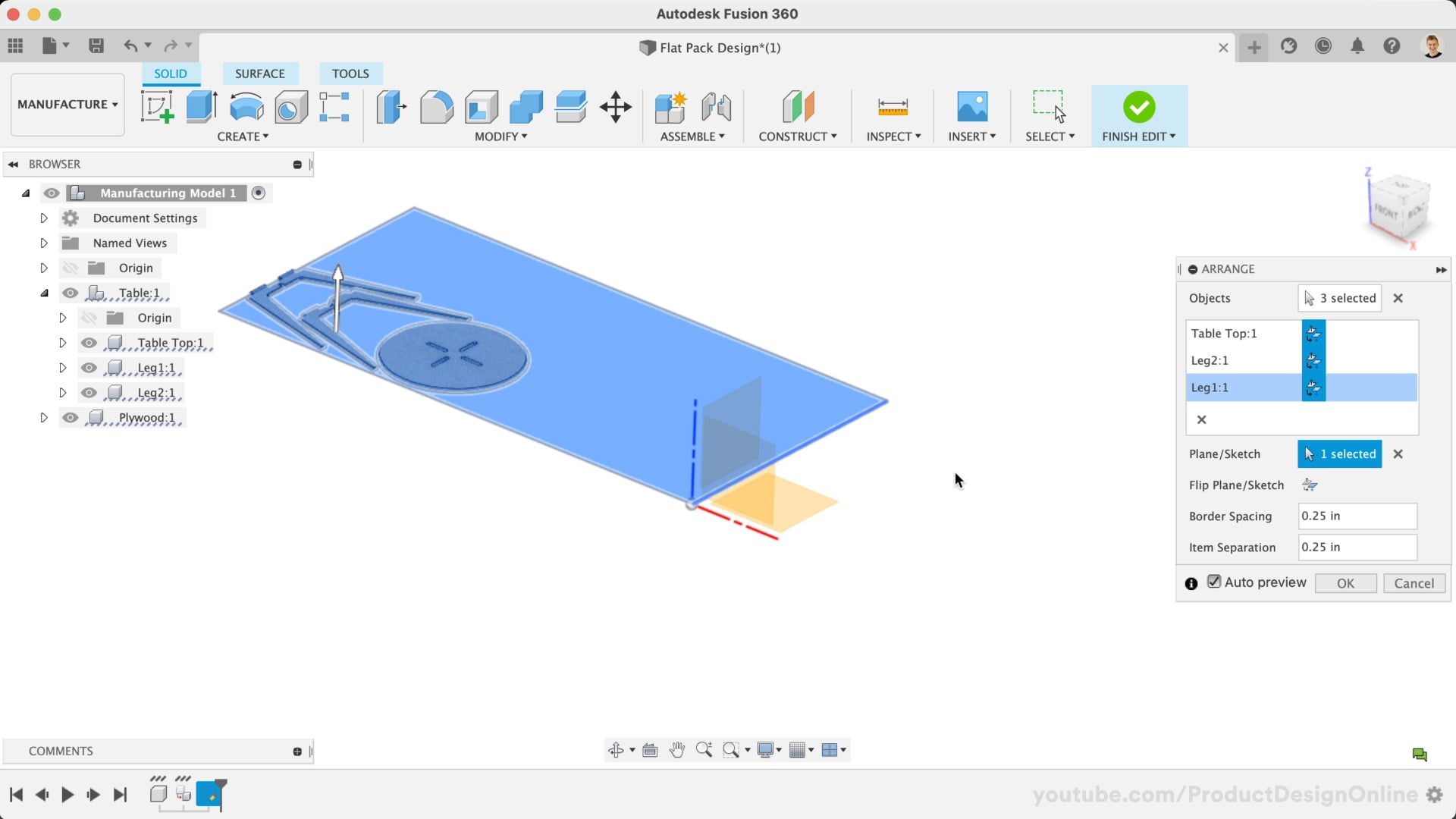
Task: Open the MANUFACTURE workspace dropdown
Action: [x=67, y=105]
